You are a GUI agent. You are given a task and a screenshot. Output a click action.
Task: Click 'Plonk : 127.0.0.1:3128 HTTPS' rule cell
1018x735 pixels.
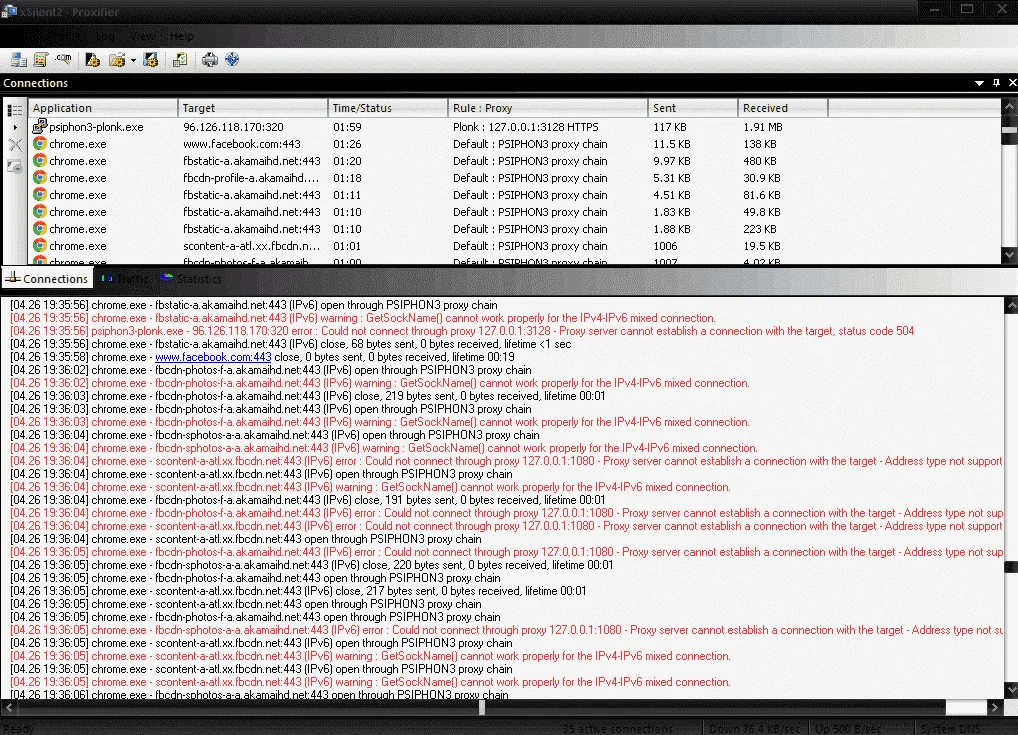526,127
